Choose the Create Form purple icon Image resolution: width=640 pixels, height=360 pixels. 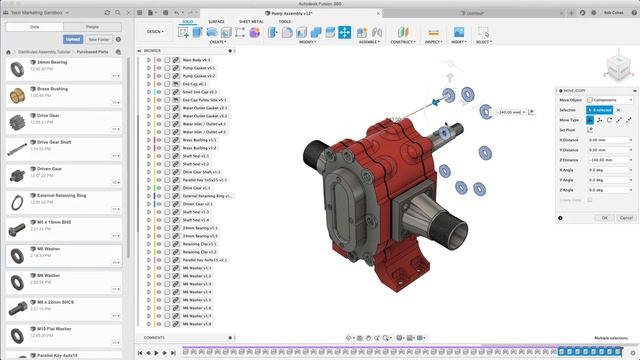(x=255, y=32)
